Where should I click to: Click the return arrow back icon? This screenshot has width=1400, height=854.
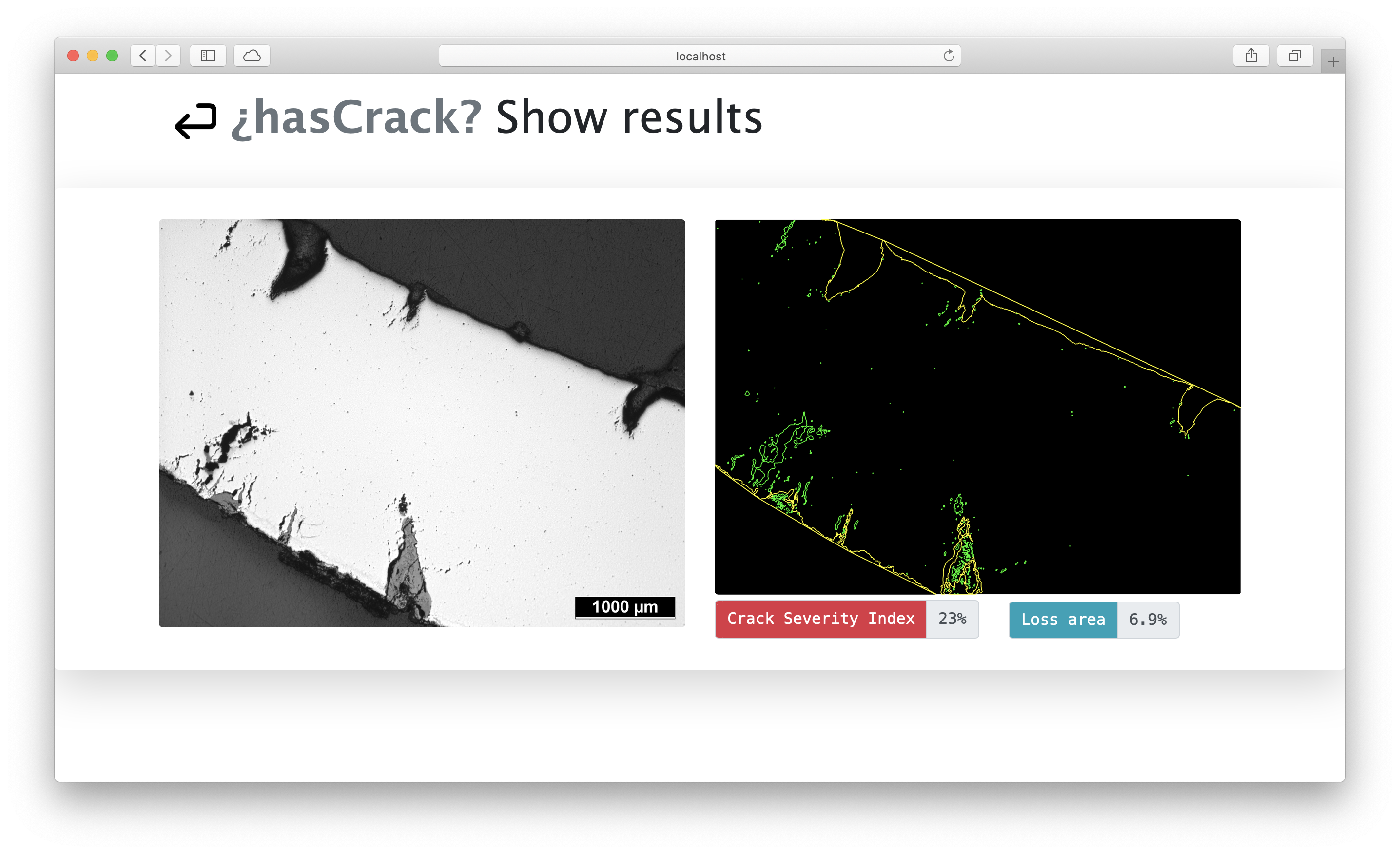pos(195,120)
